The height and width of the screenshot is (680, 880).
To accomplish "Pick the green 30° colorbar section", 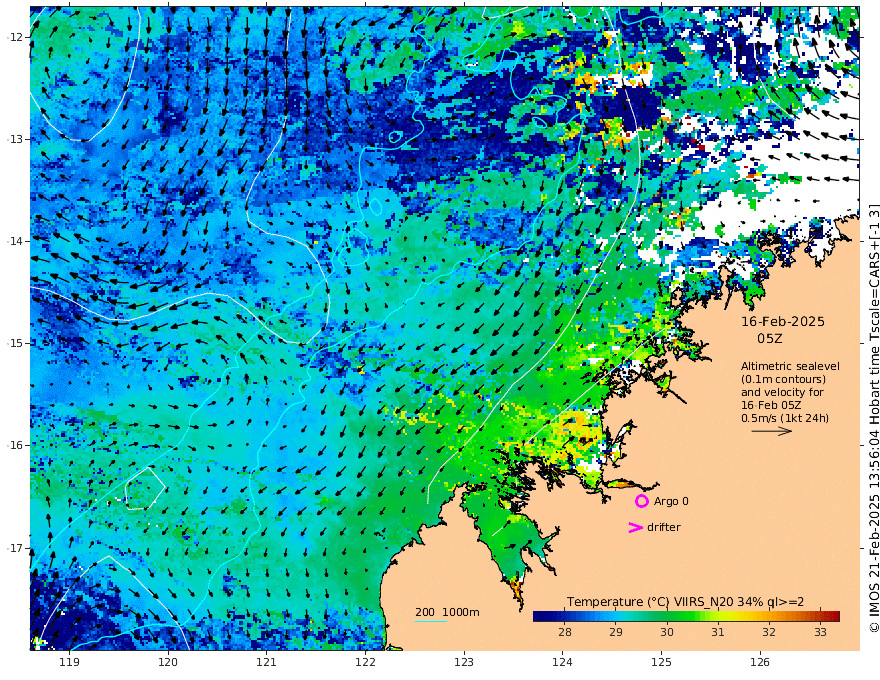I will [667, 617].
